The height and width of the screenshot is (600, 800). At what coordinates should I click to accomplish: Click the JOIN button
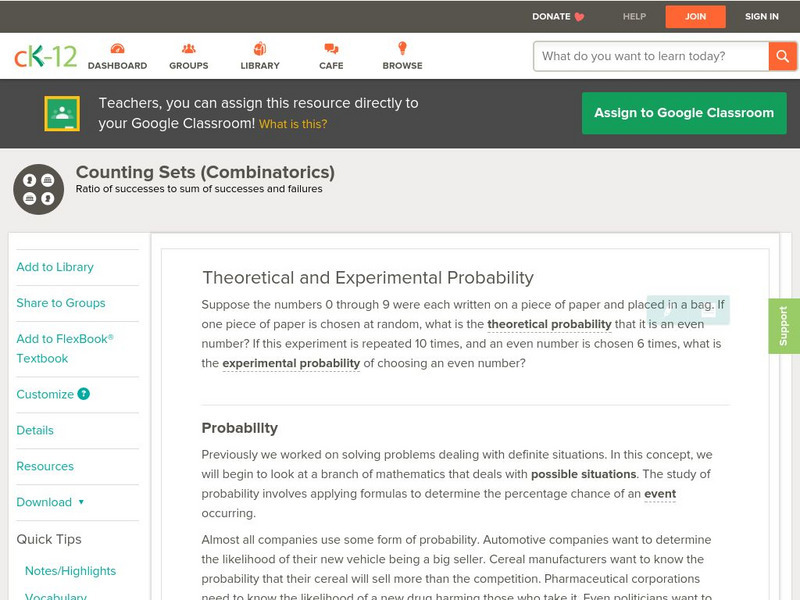pyautogui.click(x=695, y=16)
